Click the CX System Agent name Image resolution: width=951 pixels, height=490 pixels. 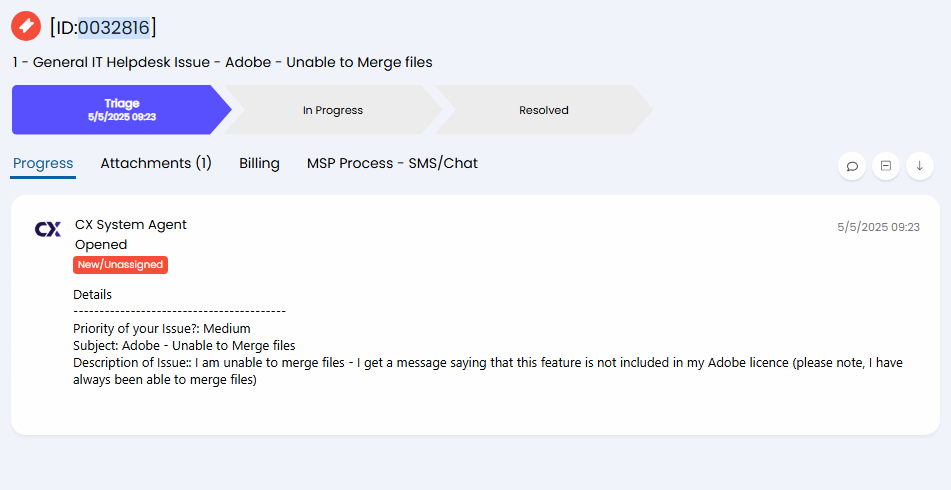(131, 224)
